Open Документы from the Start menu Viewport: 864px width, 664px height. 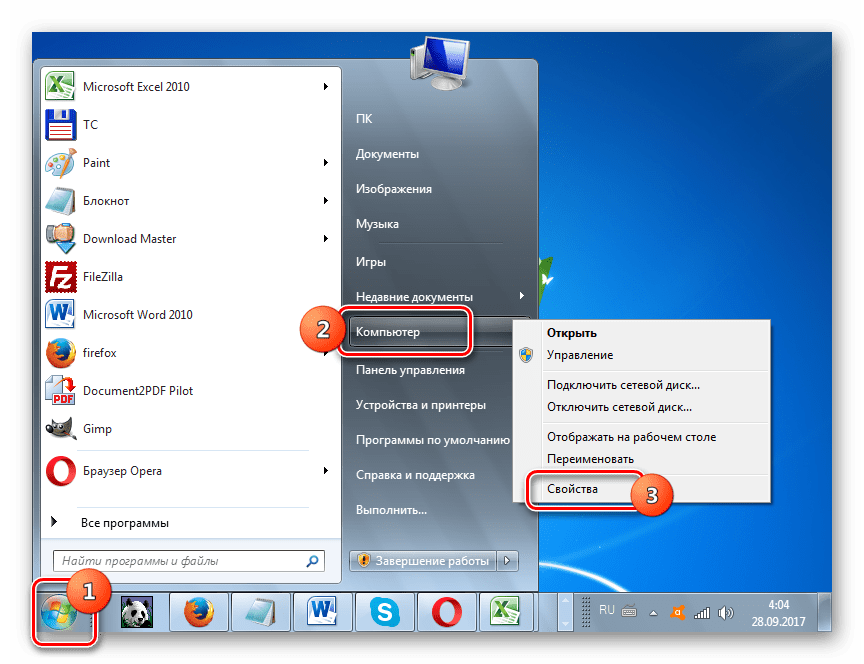387,154
